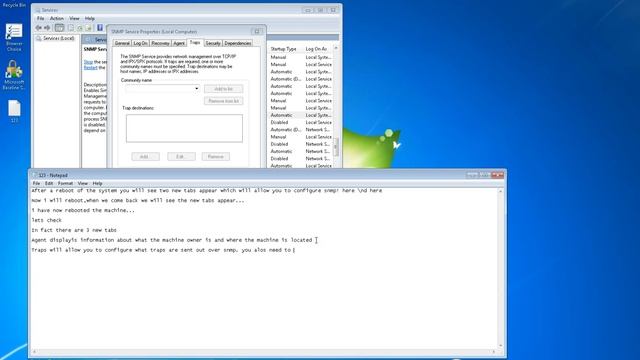Click the Notepad line starting 'Now I will reboot'
This screenshot has width=640, height=360.
(x=138, y=200)
